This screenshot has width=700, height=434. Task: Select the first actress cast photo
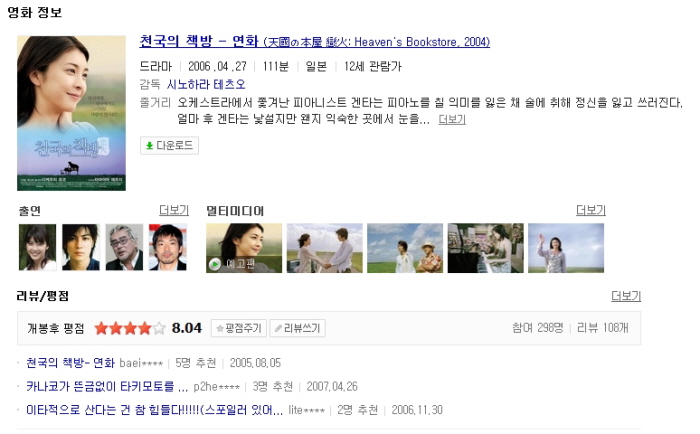38,247
